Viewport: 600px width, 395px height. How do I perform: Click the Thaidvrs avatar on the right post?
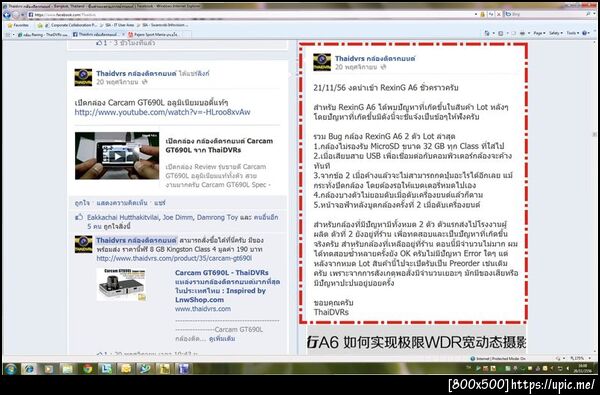tap(322, 62)
